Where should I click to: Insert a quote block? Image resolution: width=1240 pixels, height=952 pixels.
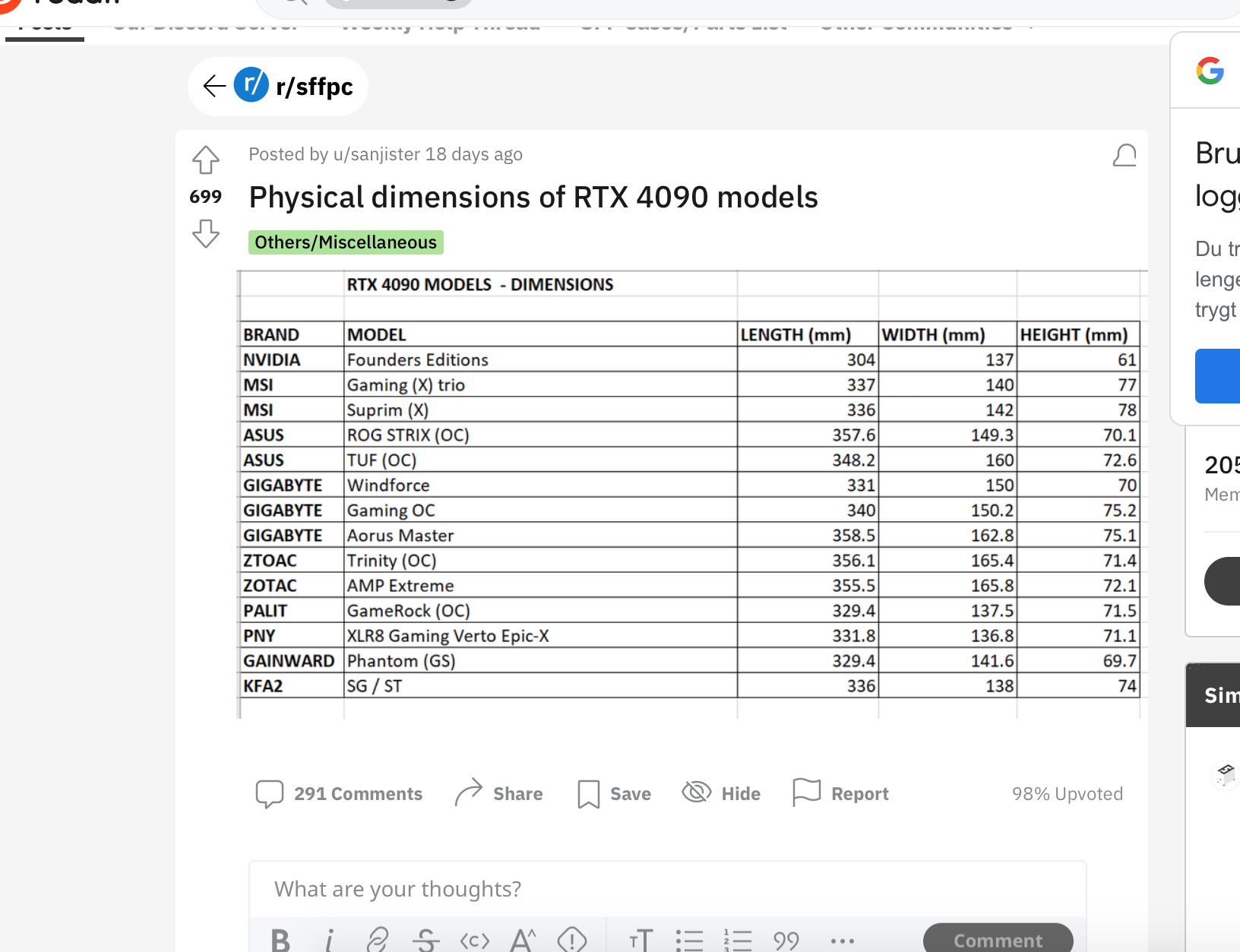(786, 941)
